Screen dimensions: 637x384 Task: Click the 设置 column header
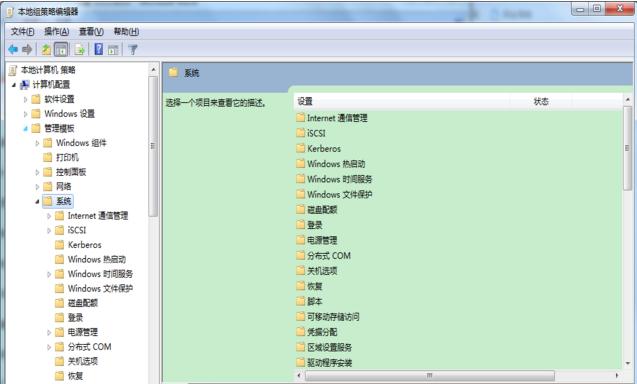[x=401, y=101]
